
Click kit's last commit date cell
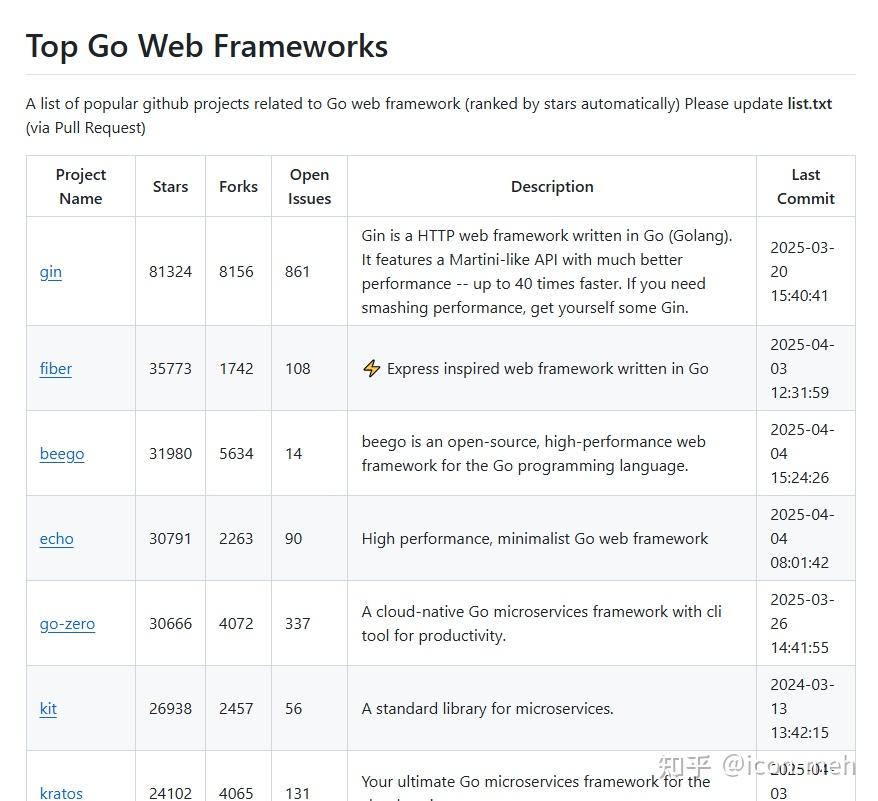click(x=800, y=709)
